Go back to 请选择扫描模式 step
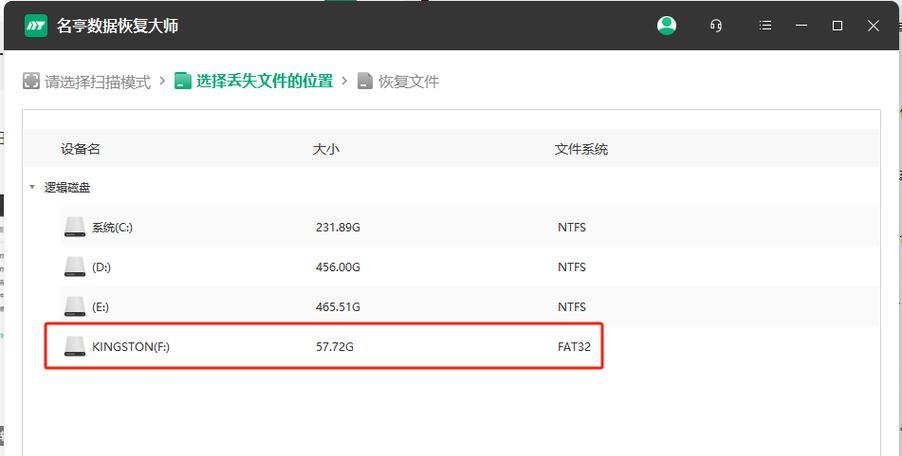This screenshot has width=902, height=456. click(98, 82)
